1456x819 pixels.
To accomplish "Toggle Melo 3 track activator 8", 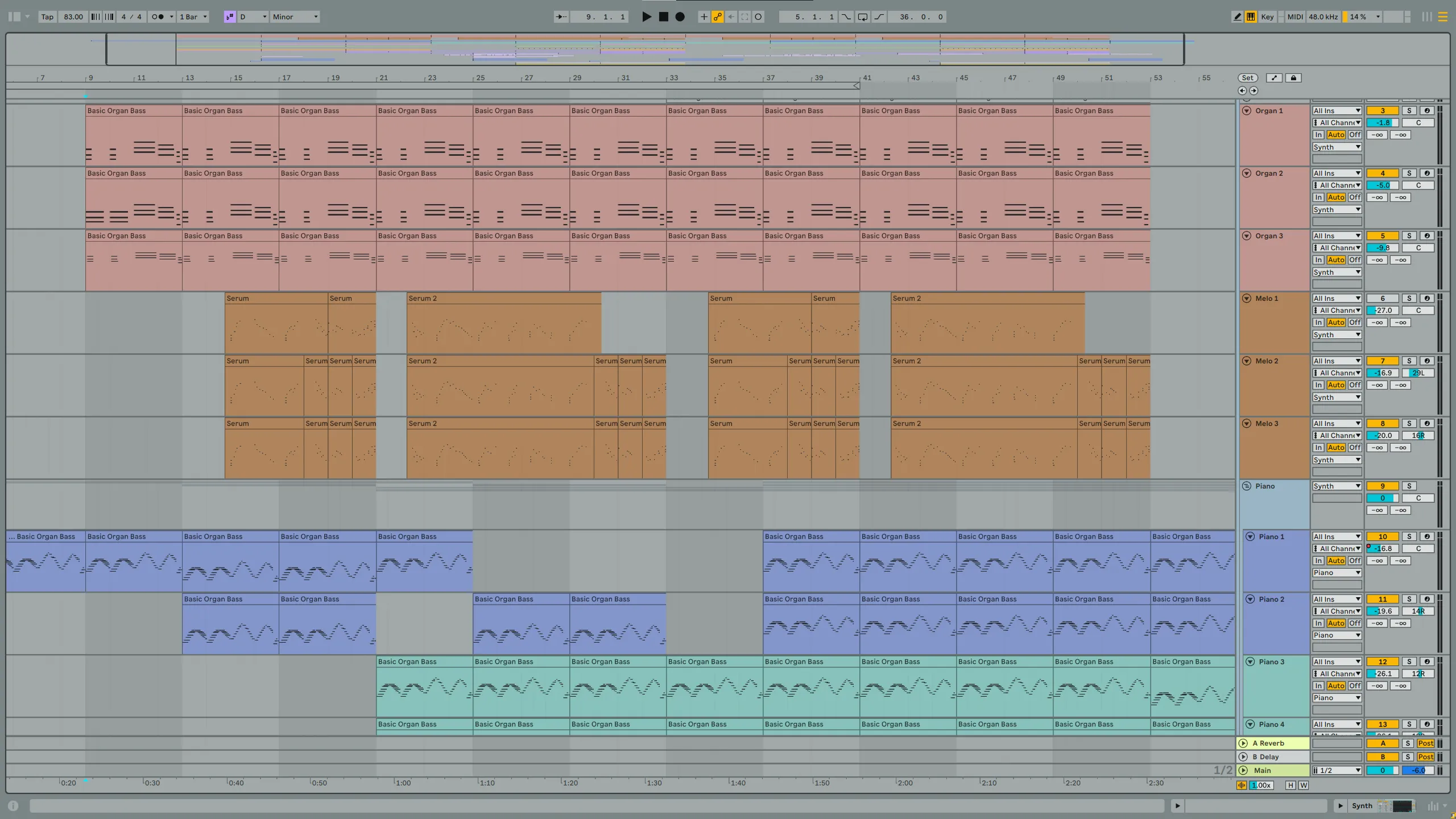I will point(1383,424).
